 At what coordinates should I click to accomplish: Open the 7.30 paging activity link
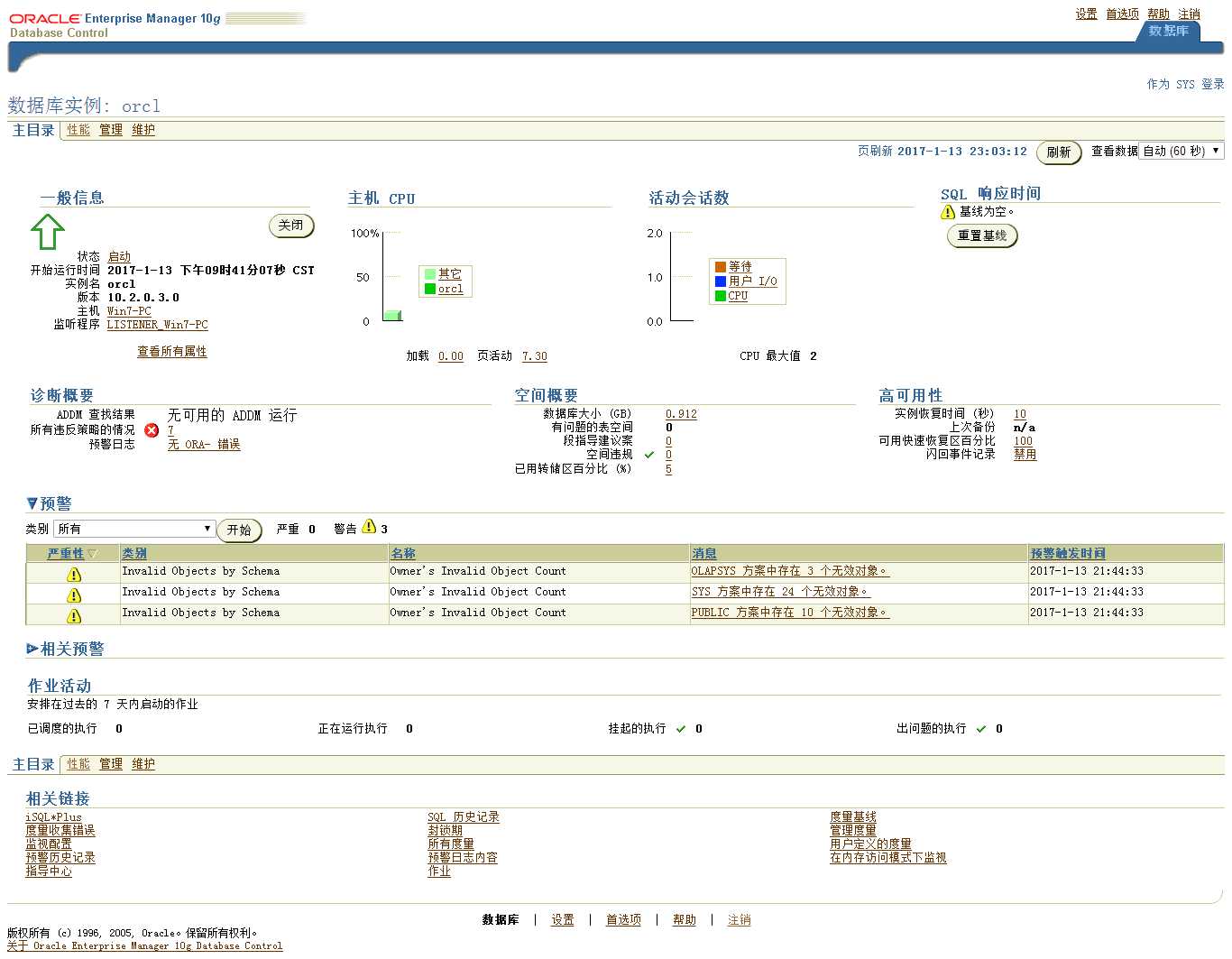point(535,356)
